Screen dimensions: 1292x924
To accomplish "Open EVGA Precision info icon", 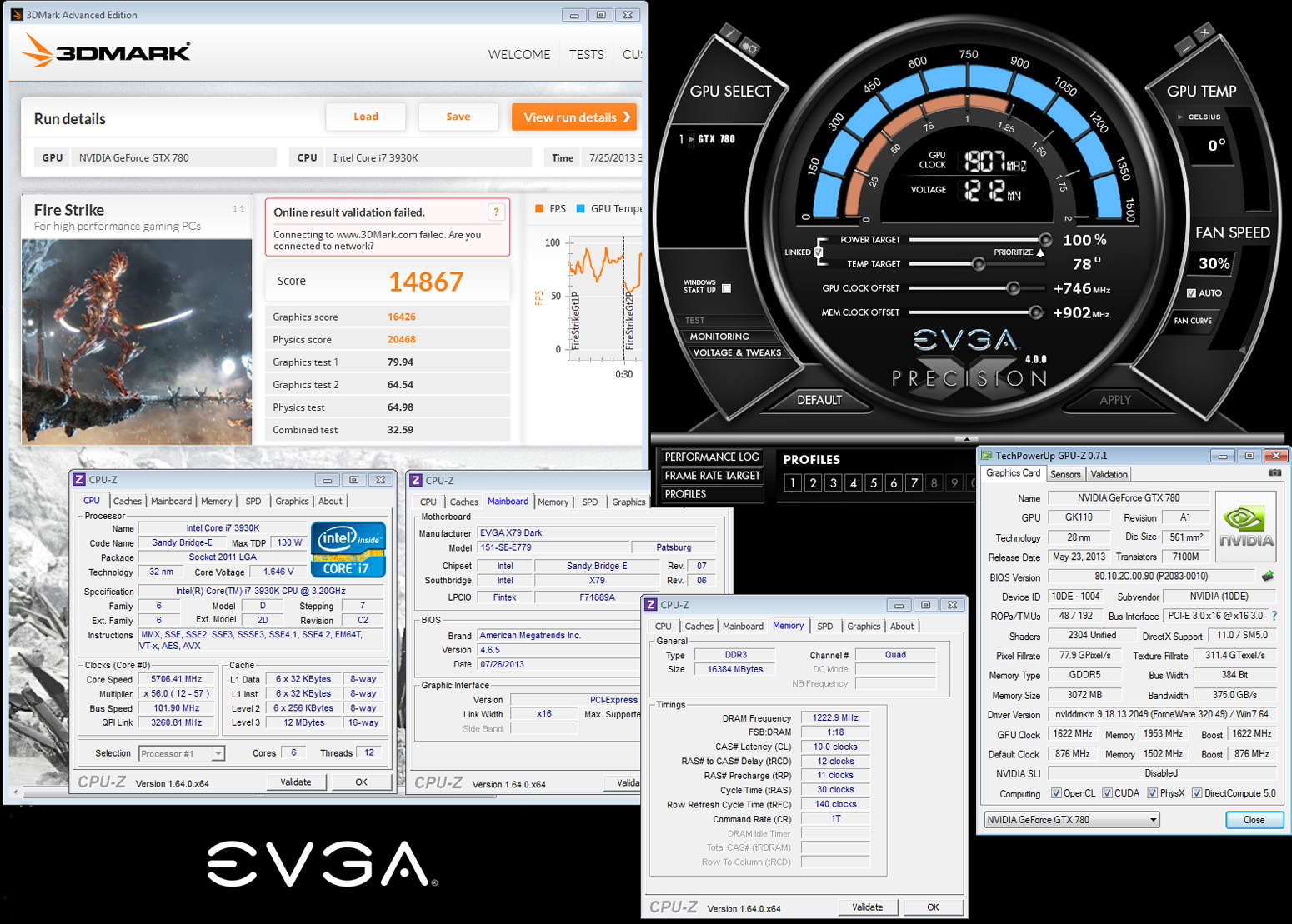I will point(729,33).
